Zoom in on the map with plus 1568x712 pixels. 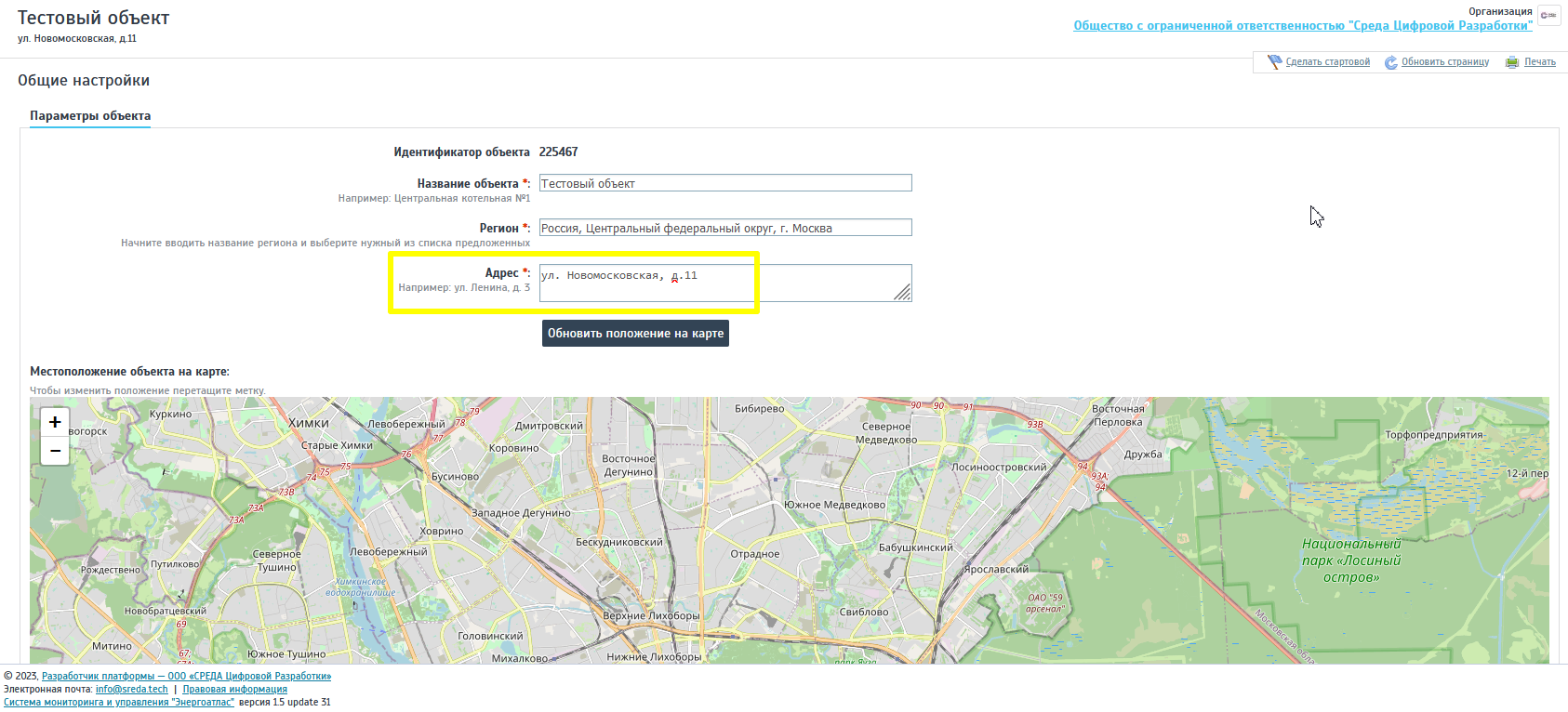(x=55, y=422)
